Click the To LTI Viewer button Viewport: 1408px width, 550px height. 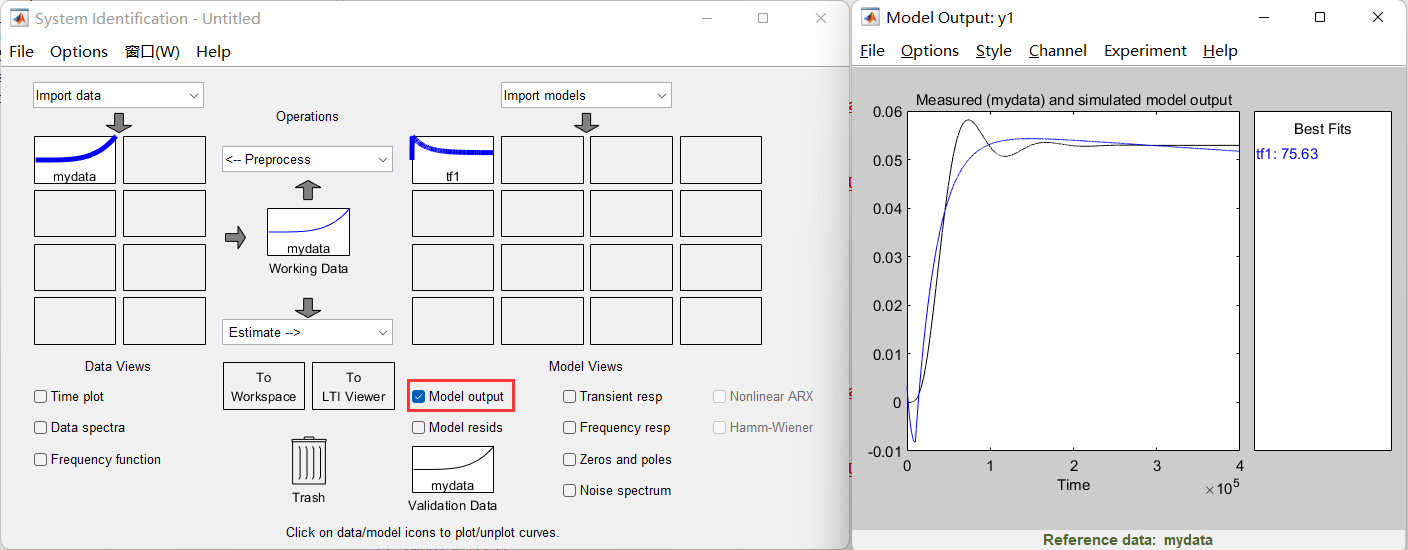pyautogui.click(x=353, y=386)
